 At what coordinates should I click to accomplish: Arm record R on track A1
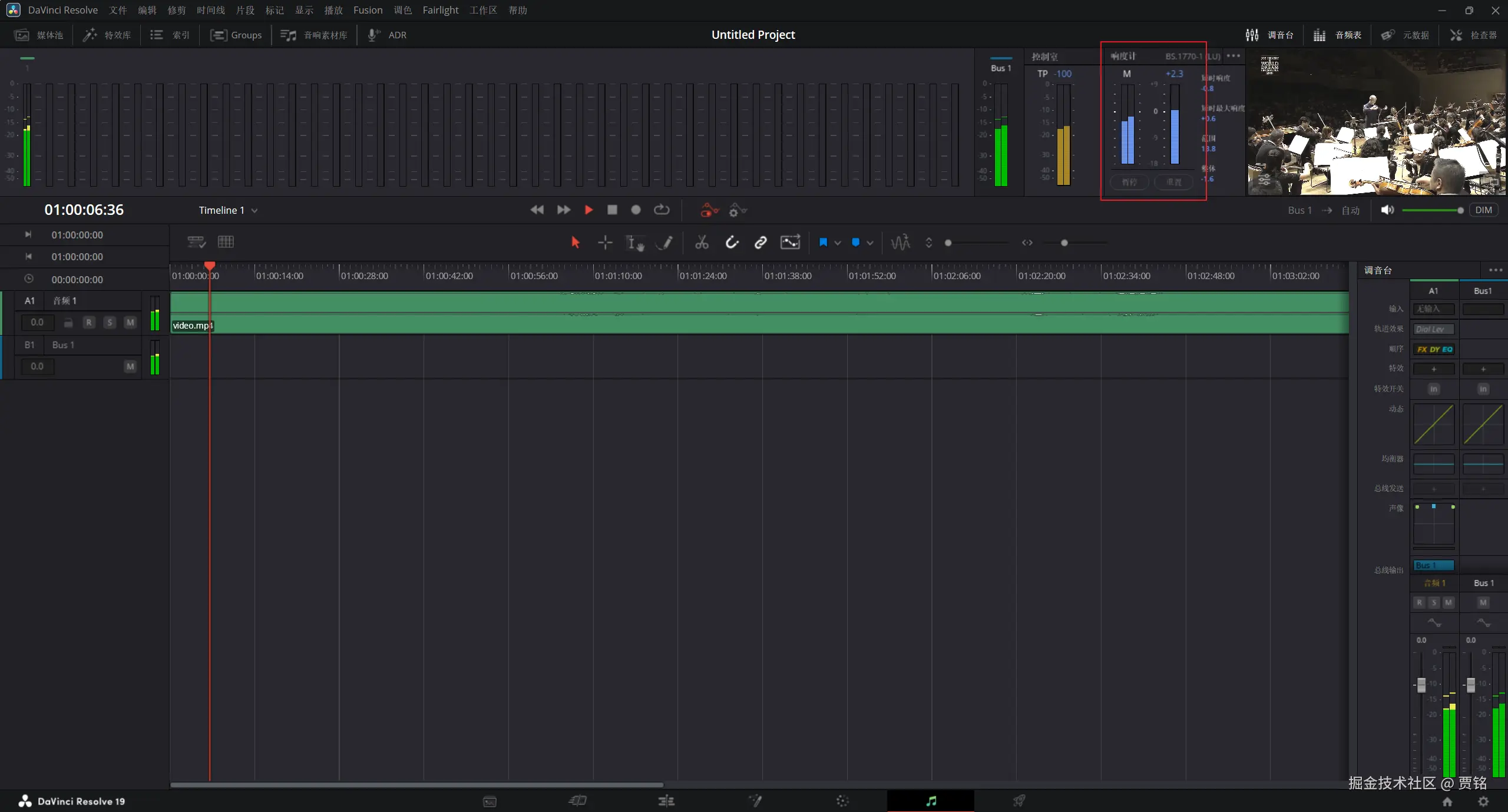[x=89, y=322]
